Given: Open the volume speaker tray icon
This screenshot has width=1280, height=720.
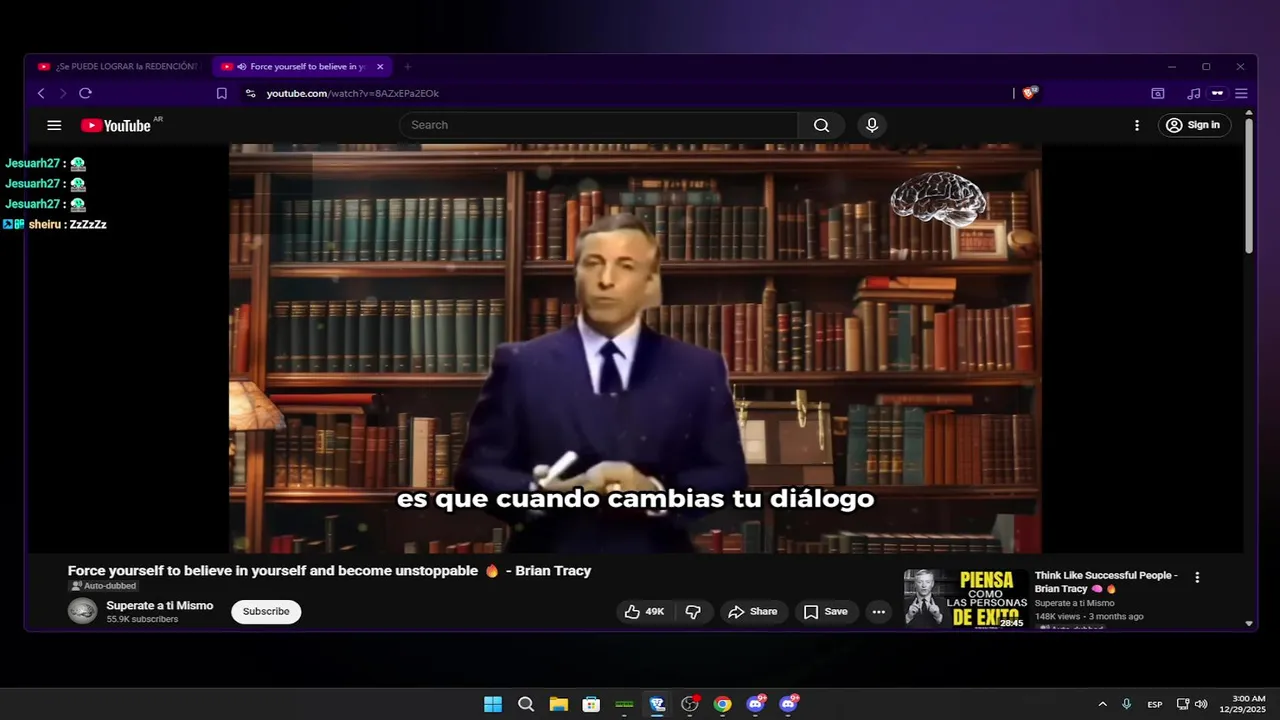Looking at the screenshot, I should pos(1201,704).
